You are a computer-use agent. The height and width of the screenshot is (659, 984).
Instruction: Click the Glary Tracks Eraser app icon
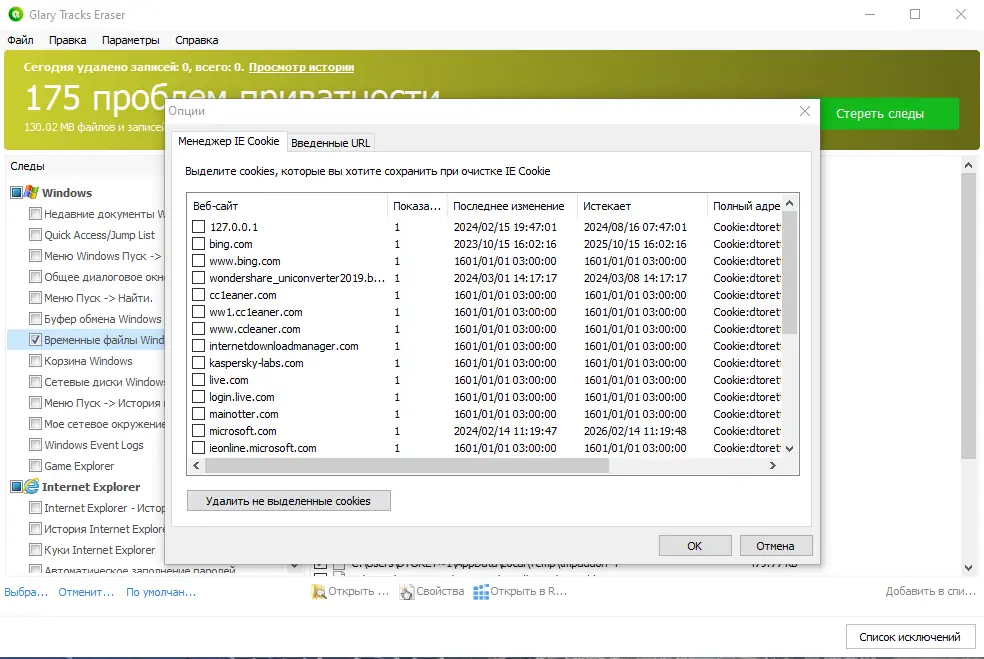coord(16,14)
